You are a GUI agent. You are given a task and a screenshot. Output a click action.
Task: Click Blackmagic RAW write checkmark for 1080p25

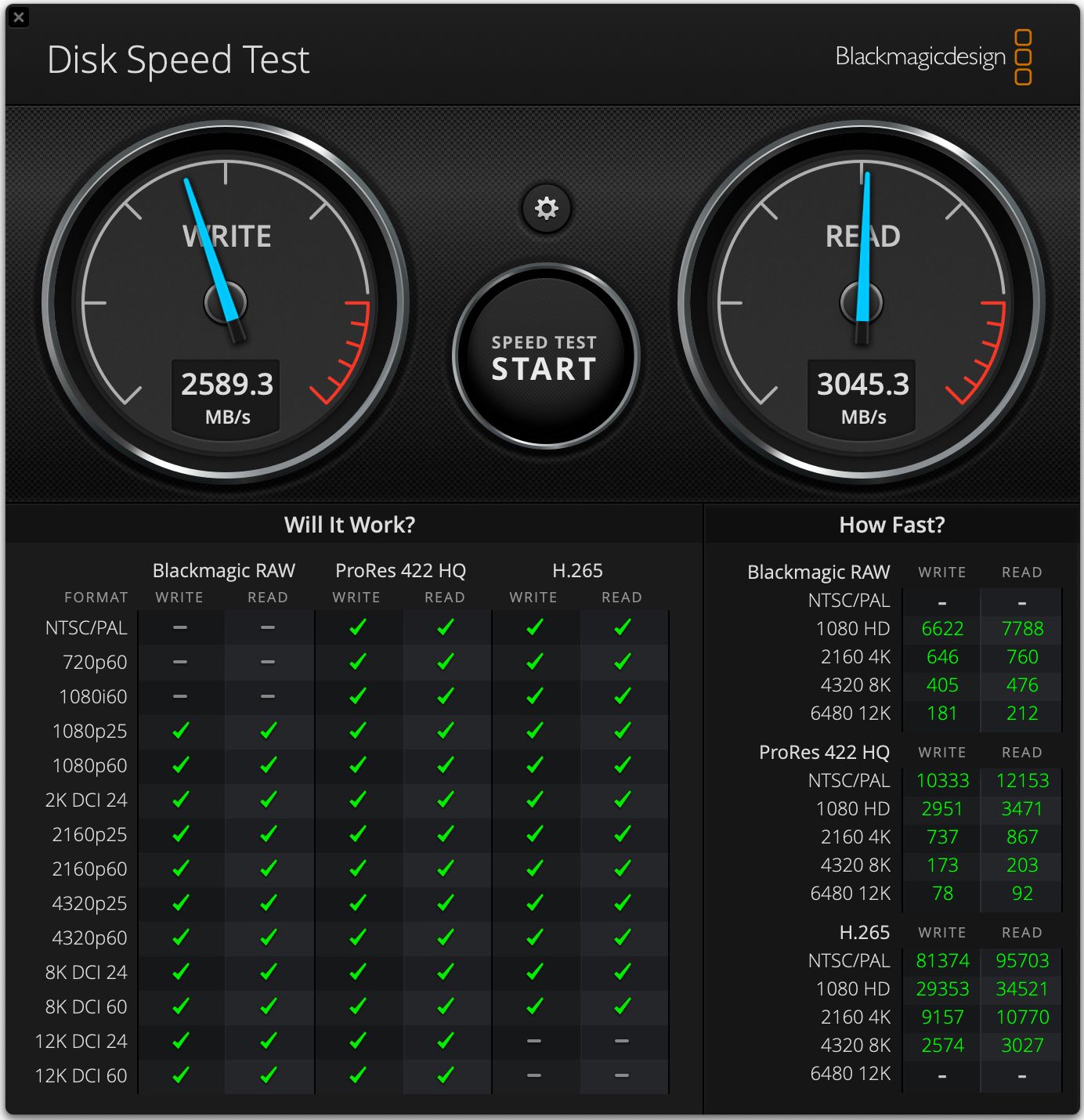pos(180,731)
